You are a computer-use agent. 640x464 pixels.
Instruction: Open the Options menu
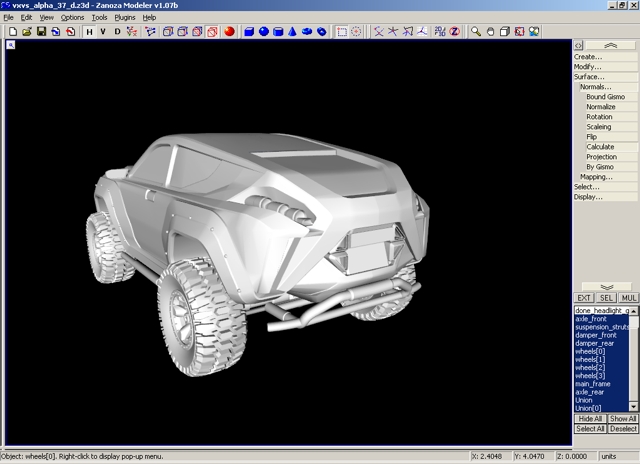tap(72, 18)
